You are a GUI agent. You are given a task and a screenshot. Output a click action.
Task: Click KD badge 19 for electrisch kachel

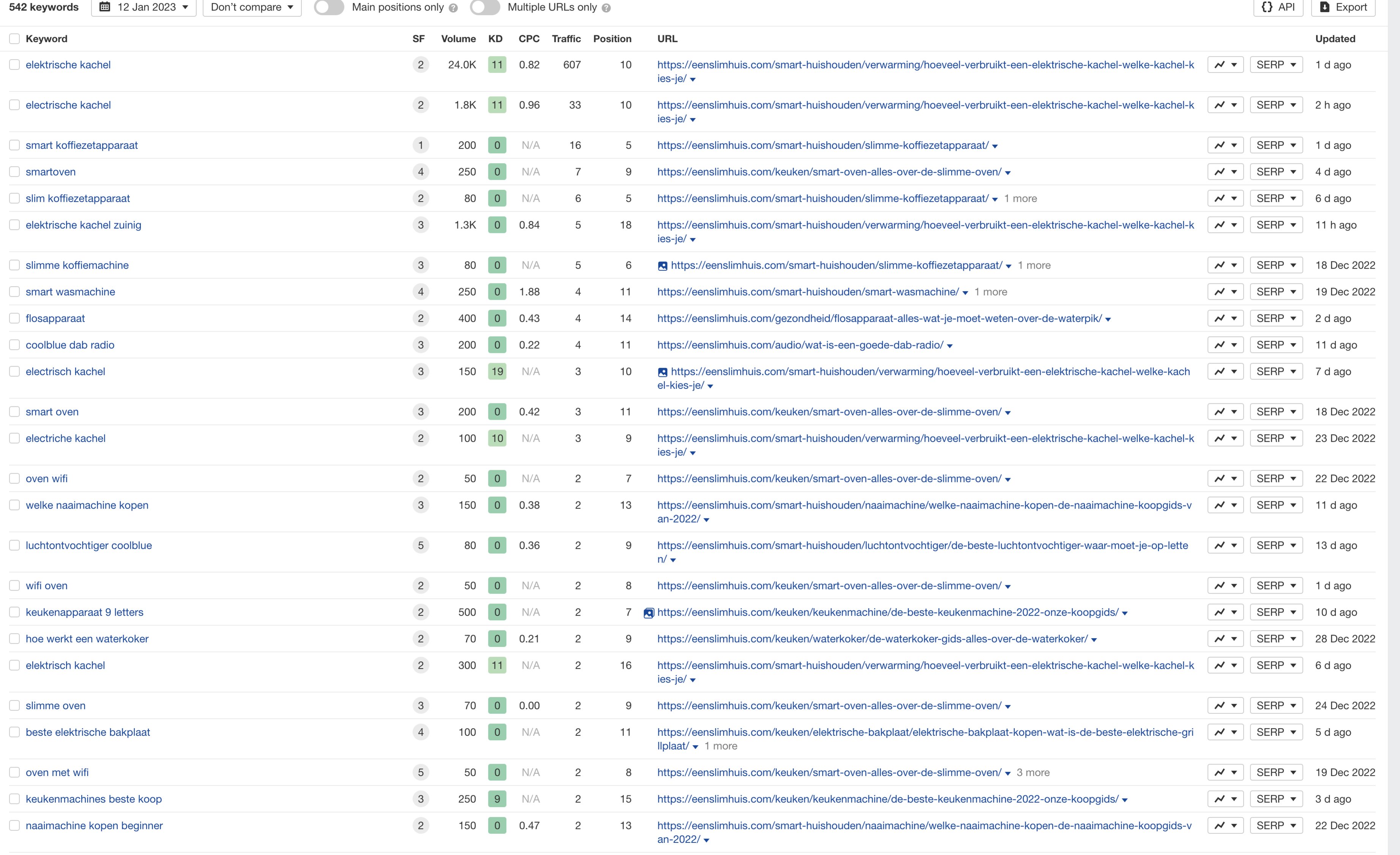[497, 372]
